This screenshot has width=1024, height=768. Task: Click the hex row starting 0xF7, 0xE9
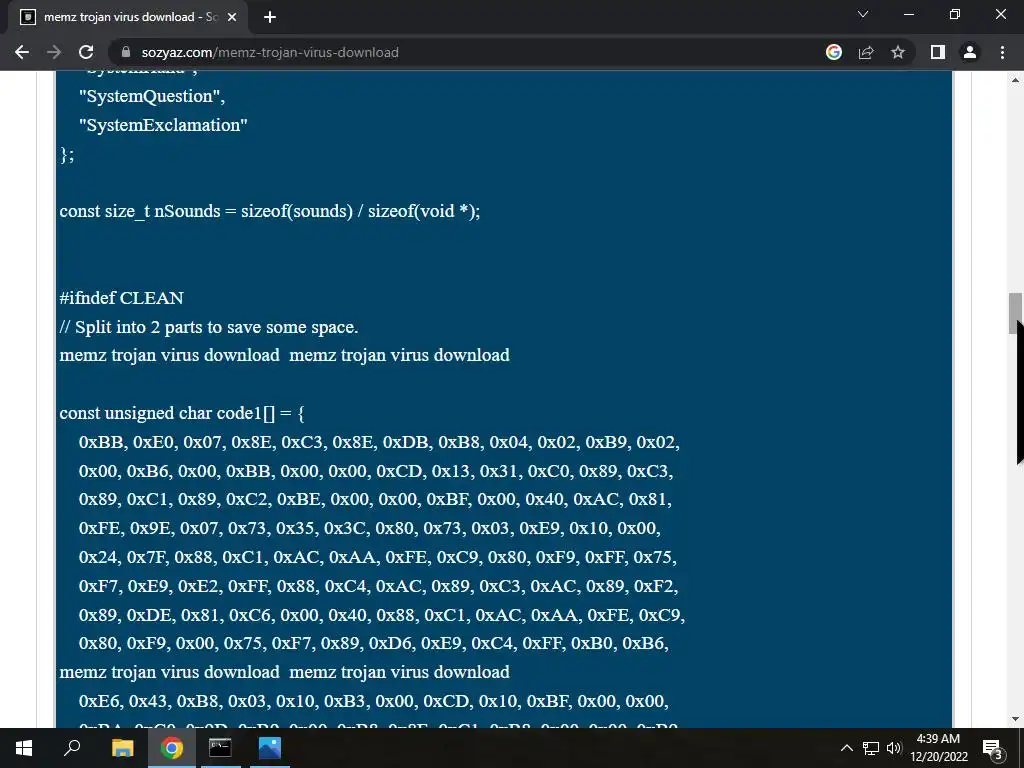379,586
